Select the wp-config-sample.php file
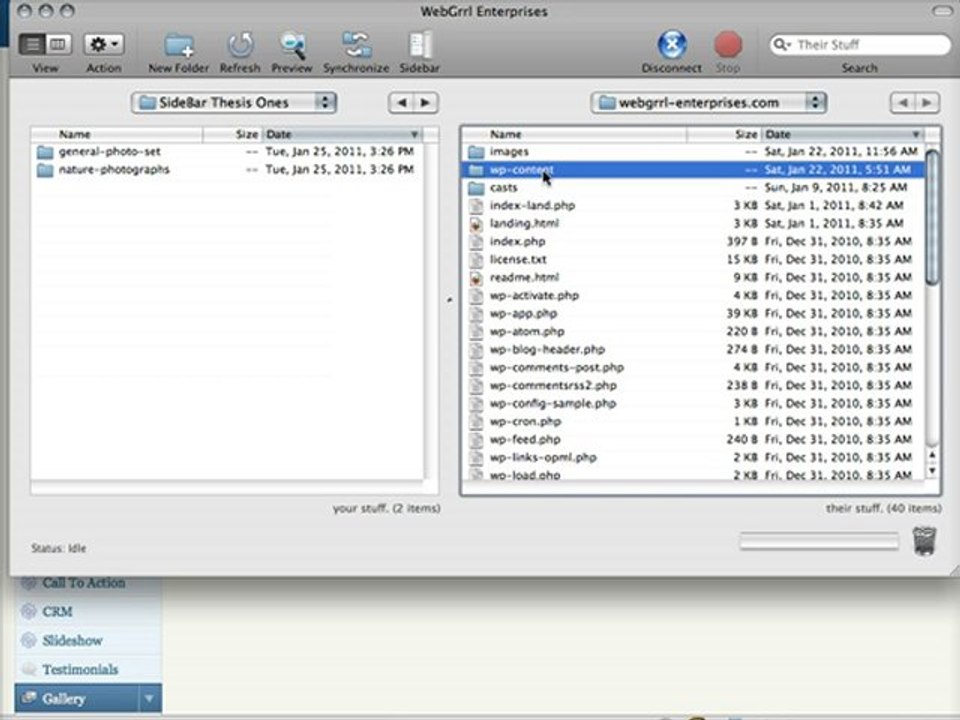The width and height of the screenshot is (960, 720). pos(693,403)
